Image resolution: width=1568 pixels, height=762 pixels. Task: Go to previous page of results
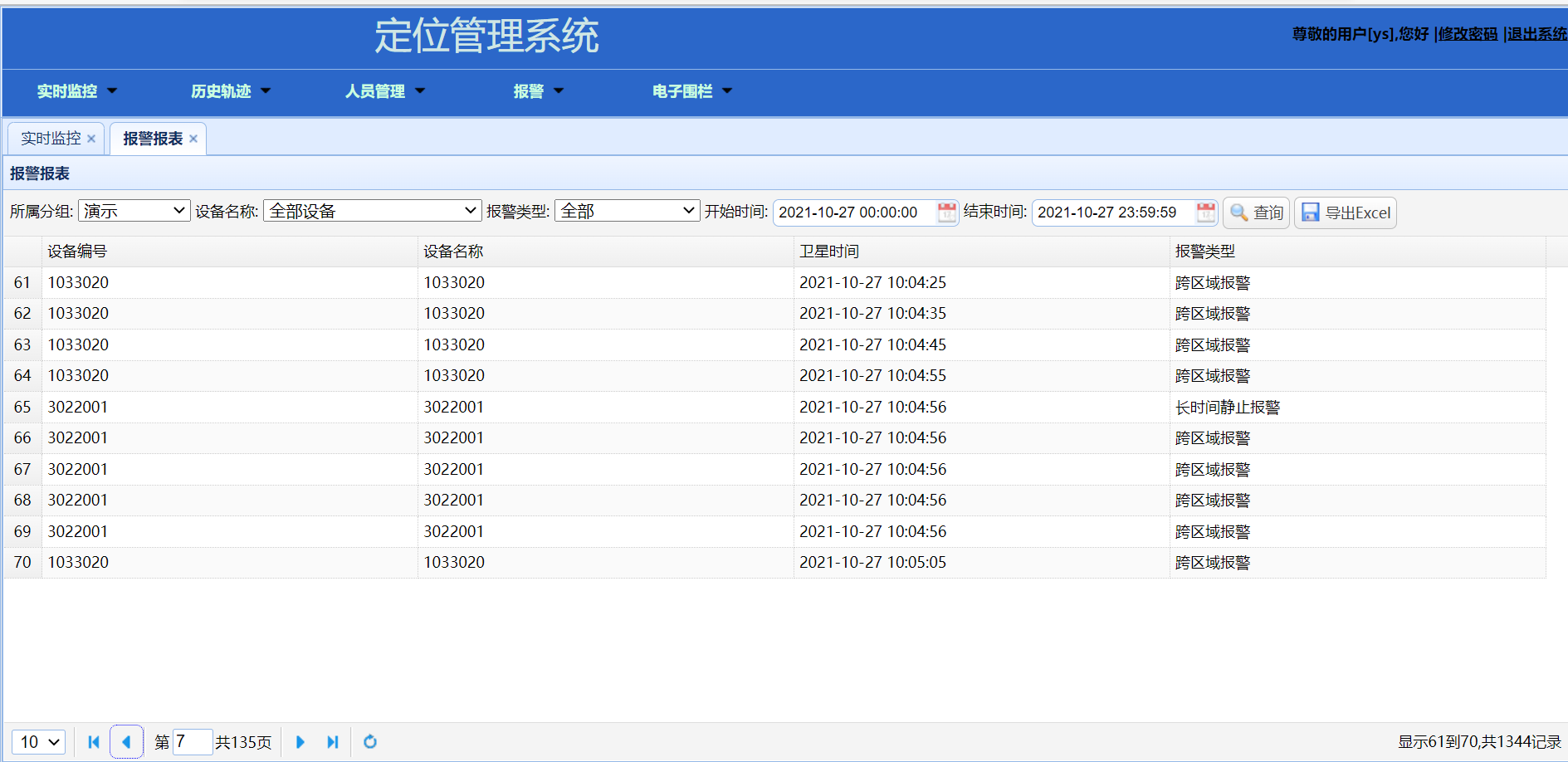126,742
